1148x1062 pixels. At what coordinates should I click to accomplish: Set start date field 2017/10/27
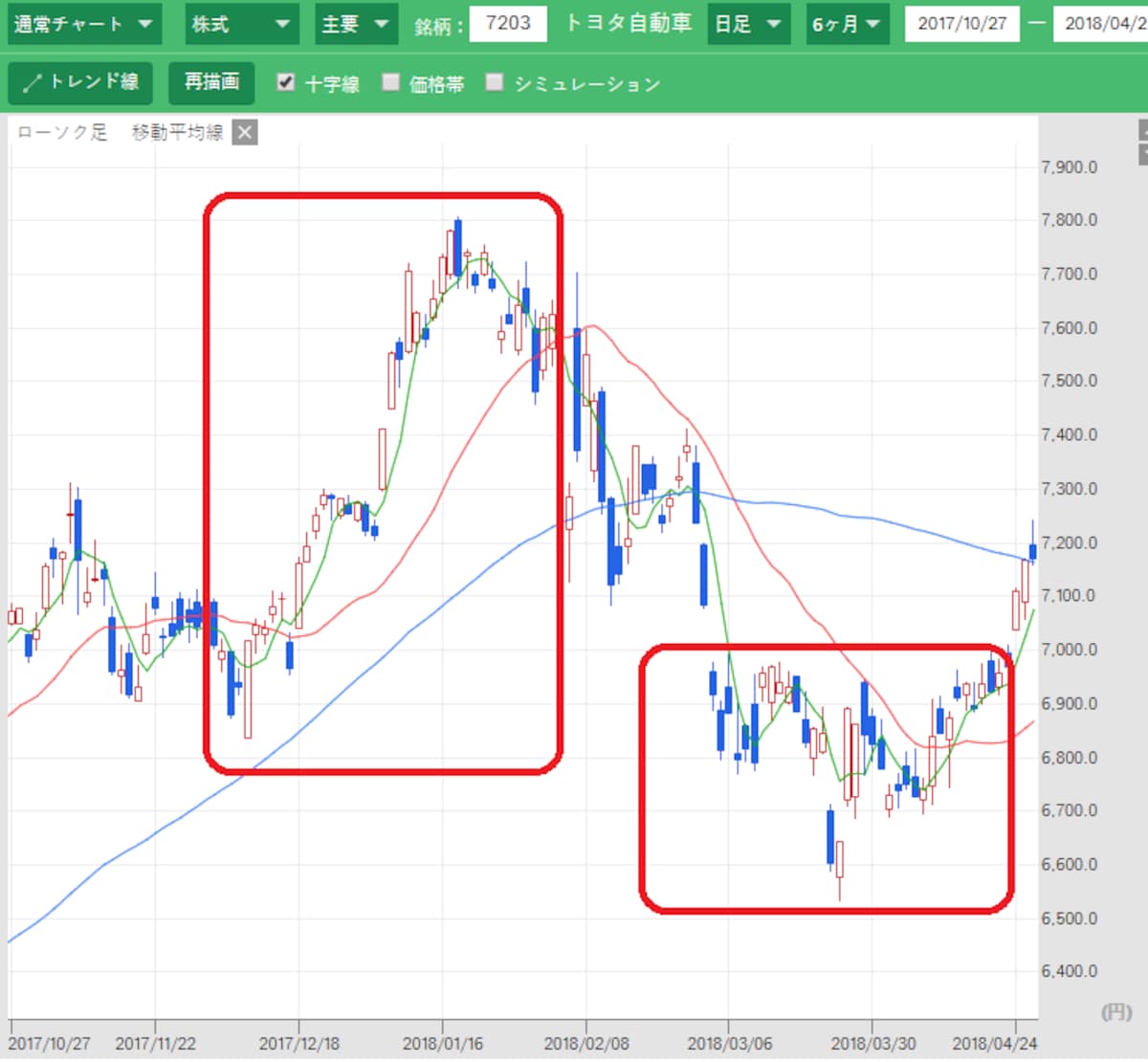point(961,24)
